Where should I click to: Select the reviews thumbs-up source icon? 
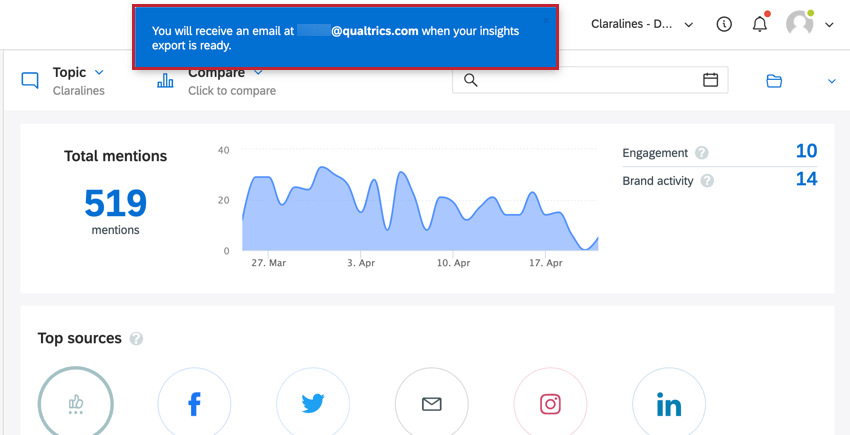(75, 405)
